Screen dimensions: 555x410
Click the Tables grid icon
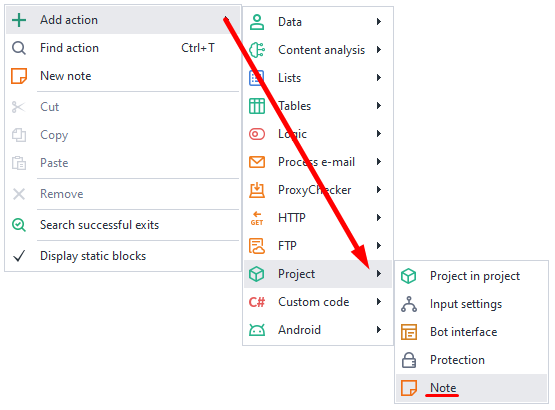coord(257,106)
